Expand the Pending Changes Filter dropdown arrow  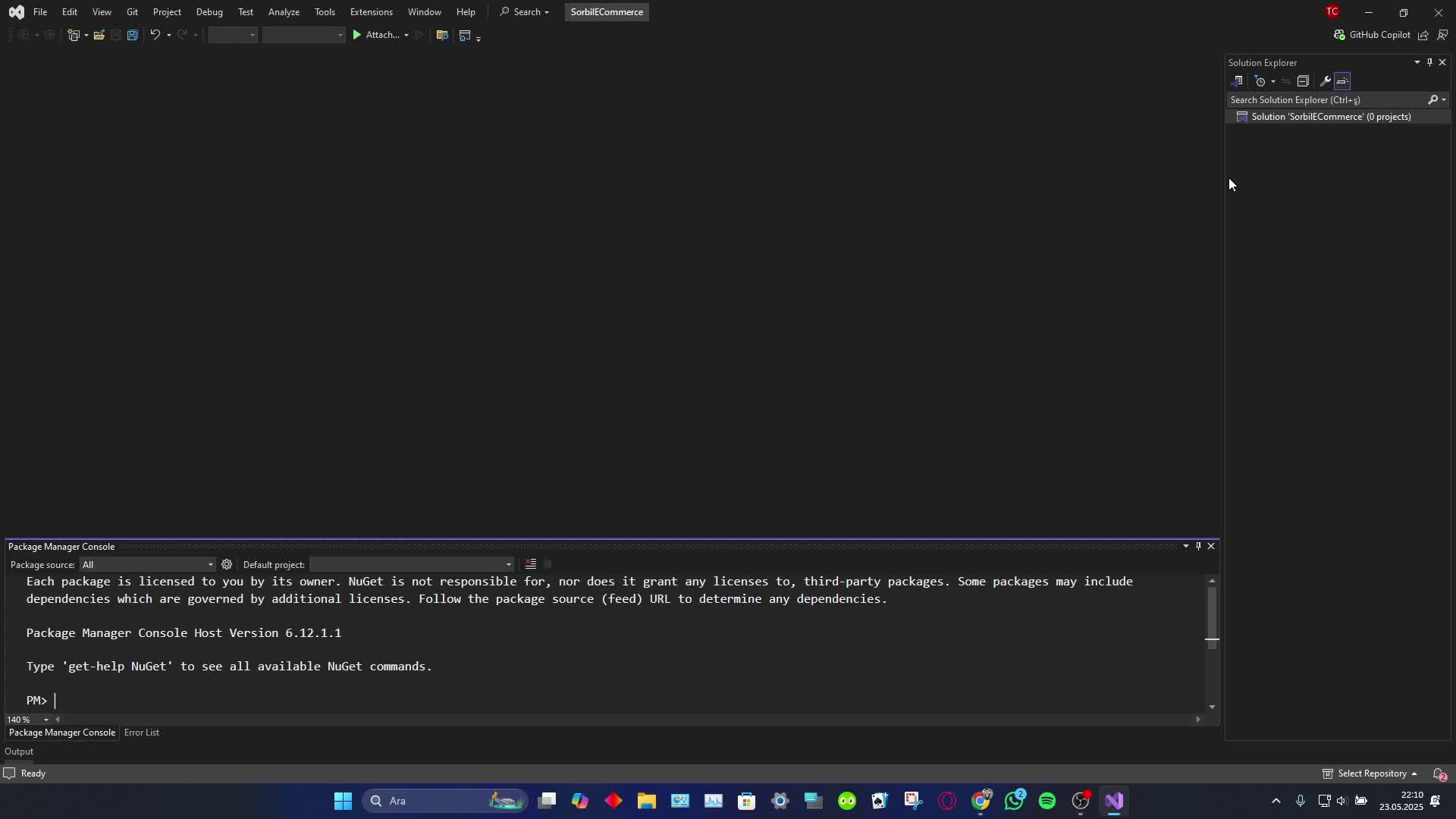click(1272, 81)
